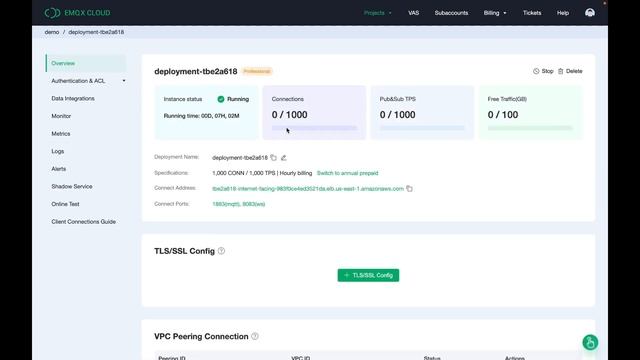Click the TLS/SSL Config section heading
Image resolution: width=640 pixels, height=360 pixels.
coord(184,251)
